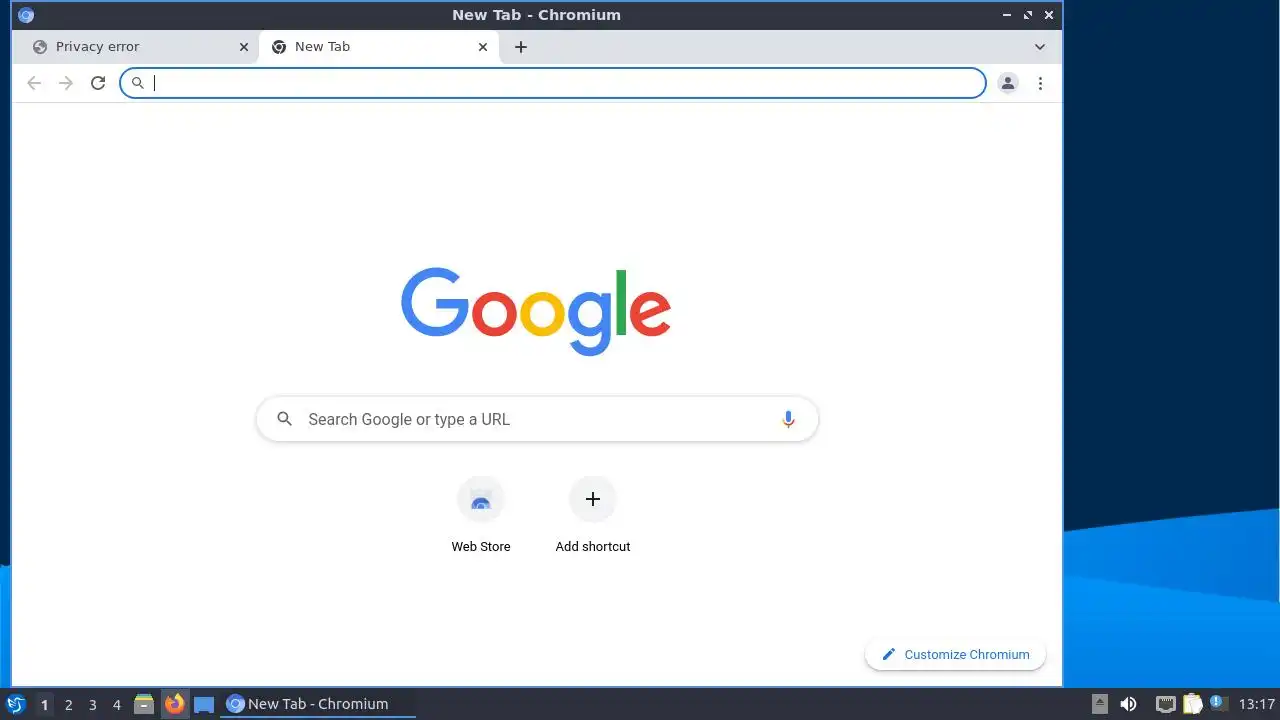Open the network tray icon
Image resolution: width=1280 pixels, height=720 pixels.
click(x=1165, y=704)
